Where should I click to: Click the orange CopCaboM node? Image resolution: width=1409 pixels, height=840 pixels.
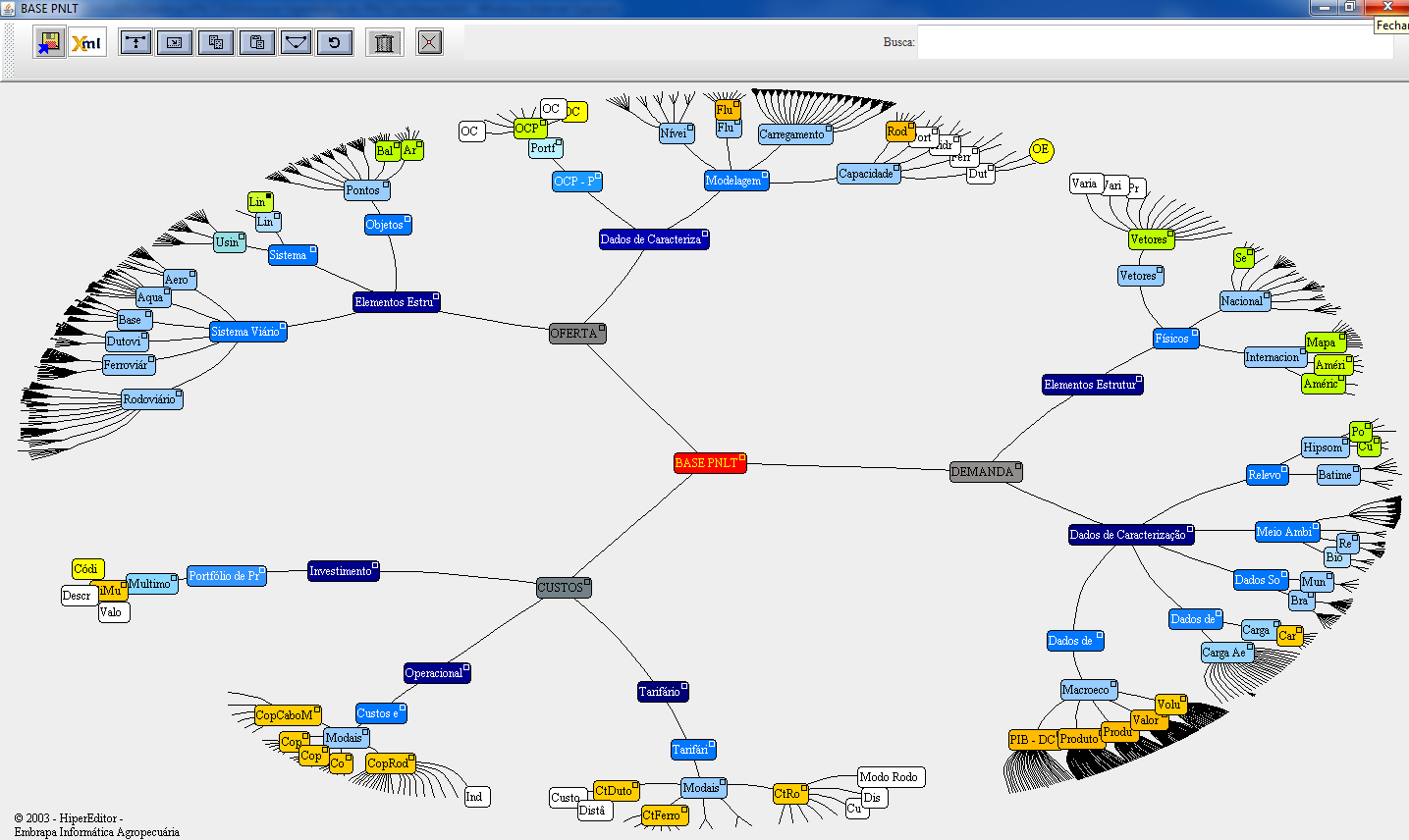coord(288,715)
